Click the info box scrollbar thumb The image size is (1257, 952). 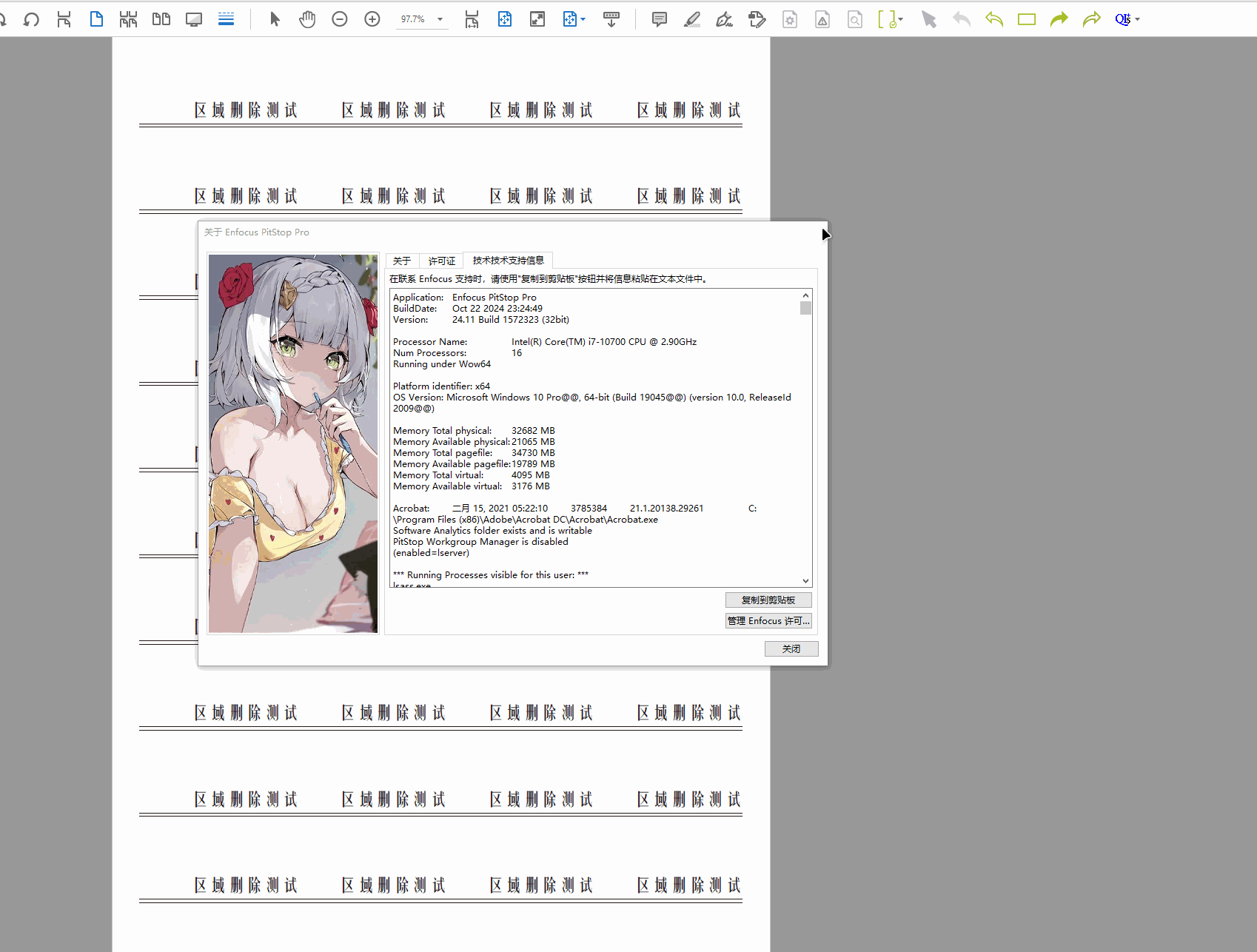coord(805,308)
